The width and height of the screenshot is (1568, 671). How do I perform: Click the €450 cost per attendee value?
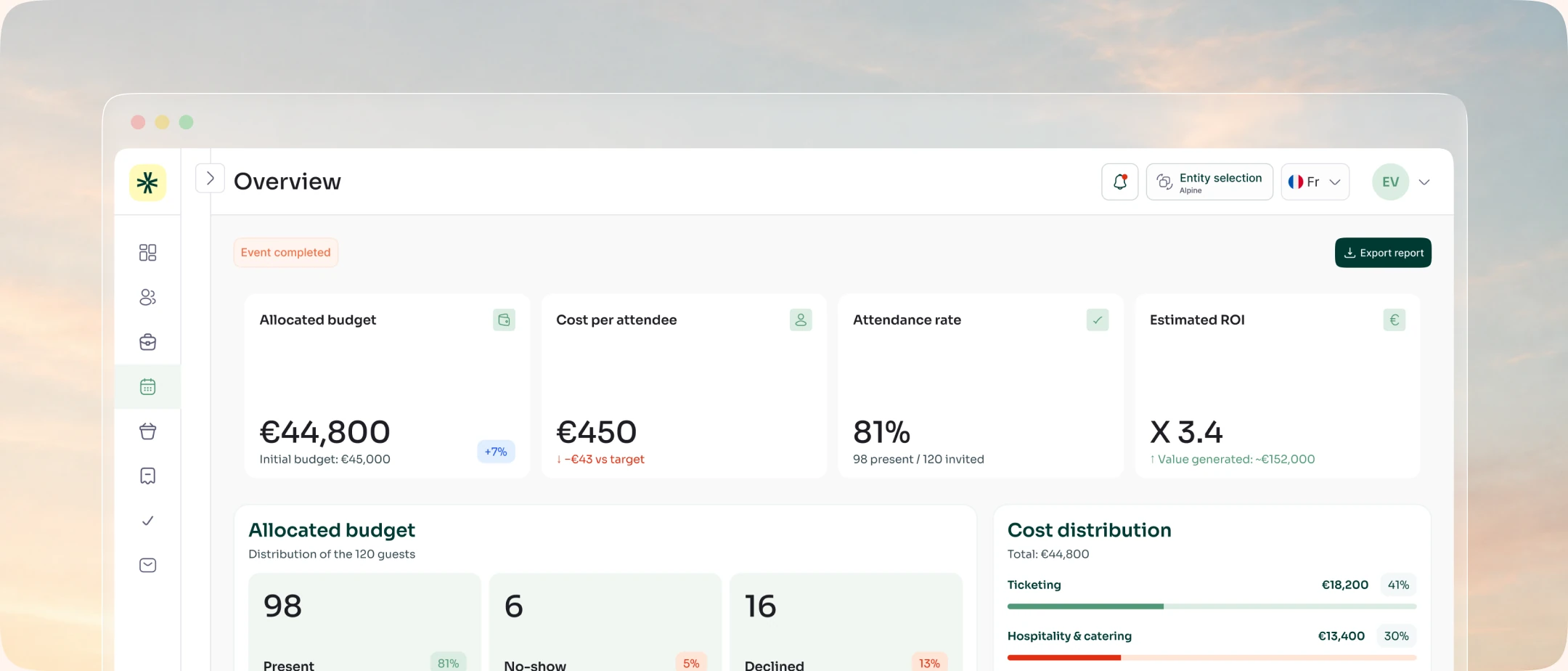pos(597,432)
